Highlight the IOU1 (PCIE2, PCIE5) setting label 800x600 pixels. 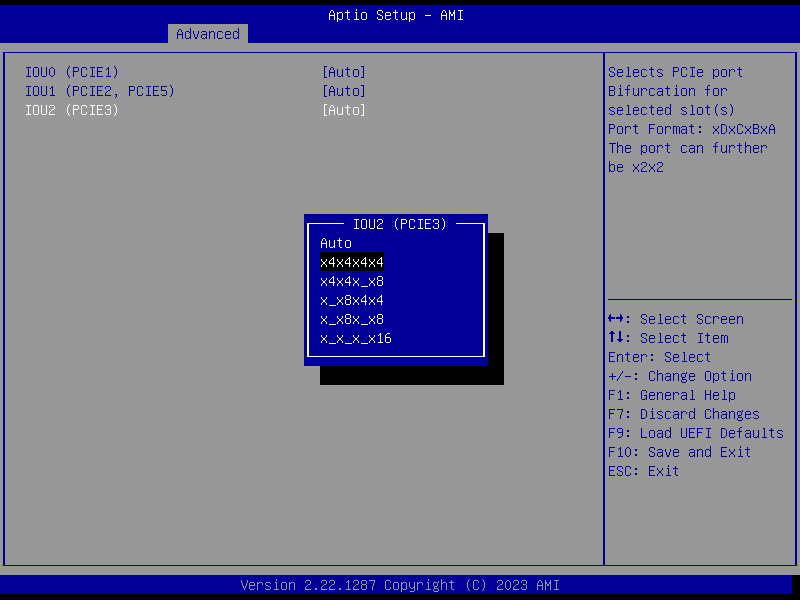tap(100, 91)
